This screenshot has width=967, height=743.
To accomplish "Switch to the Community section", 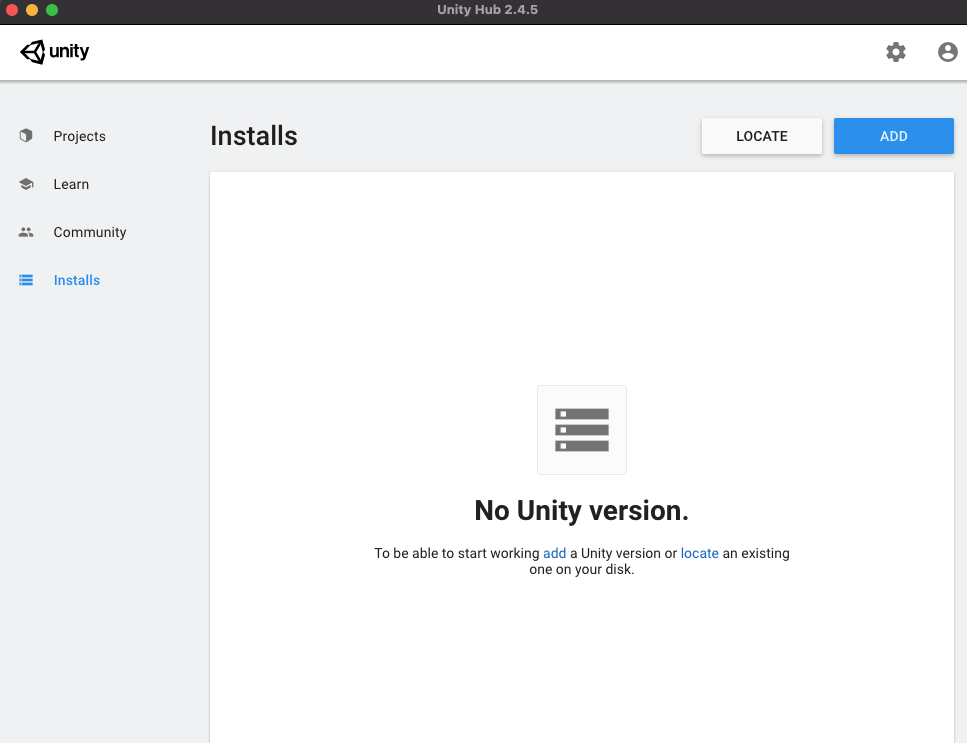I will [x=90, y=232].
